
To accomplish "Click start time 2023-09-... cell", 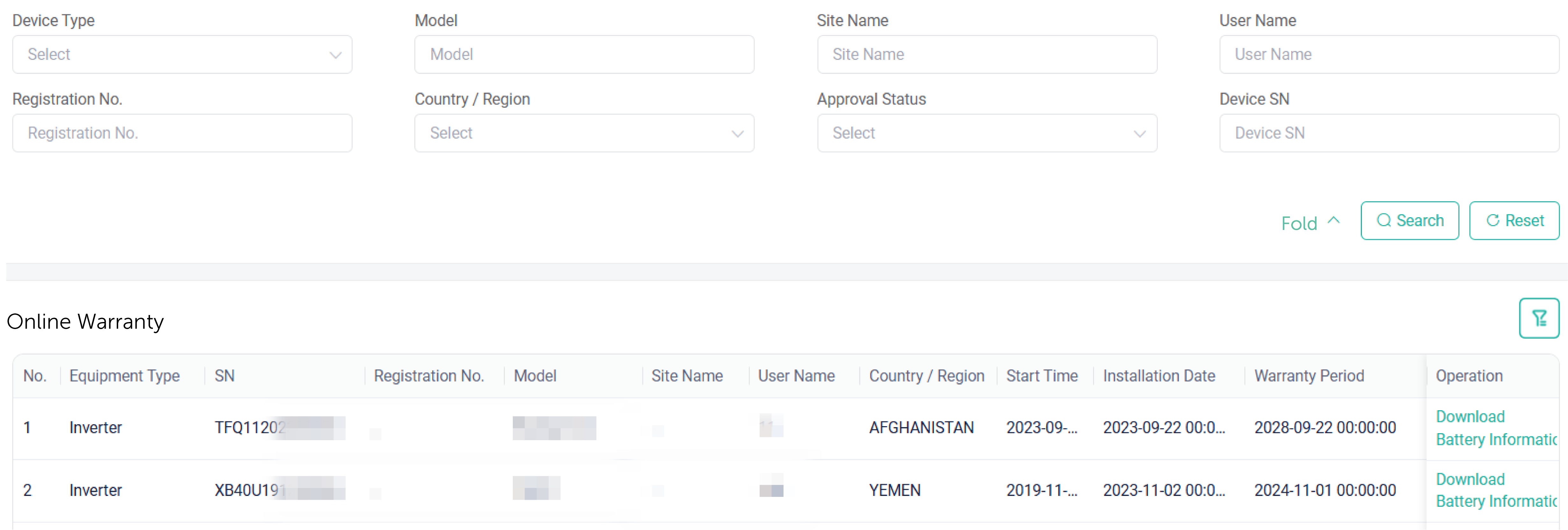I will coord(1041,427).
